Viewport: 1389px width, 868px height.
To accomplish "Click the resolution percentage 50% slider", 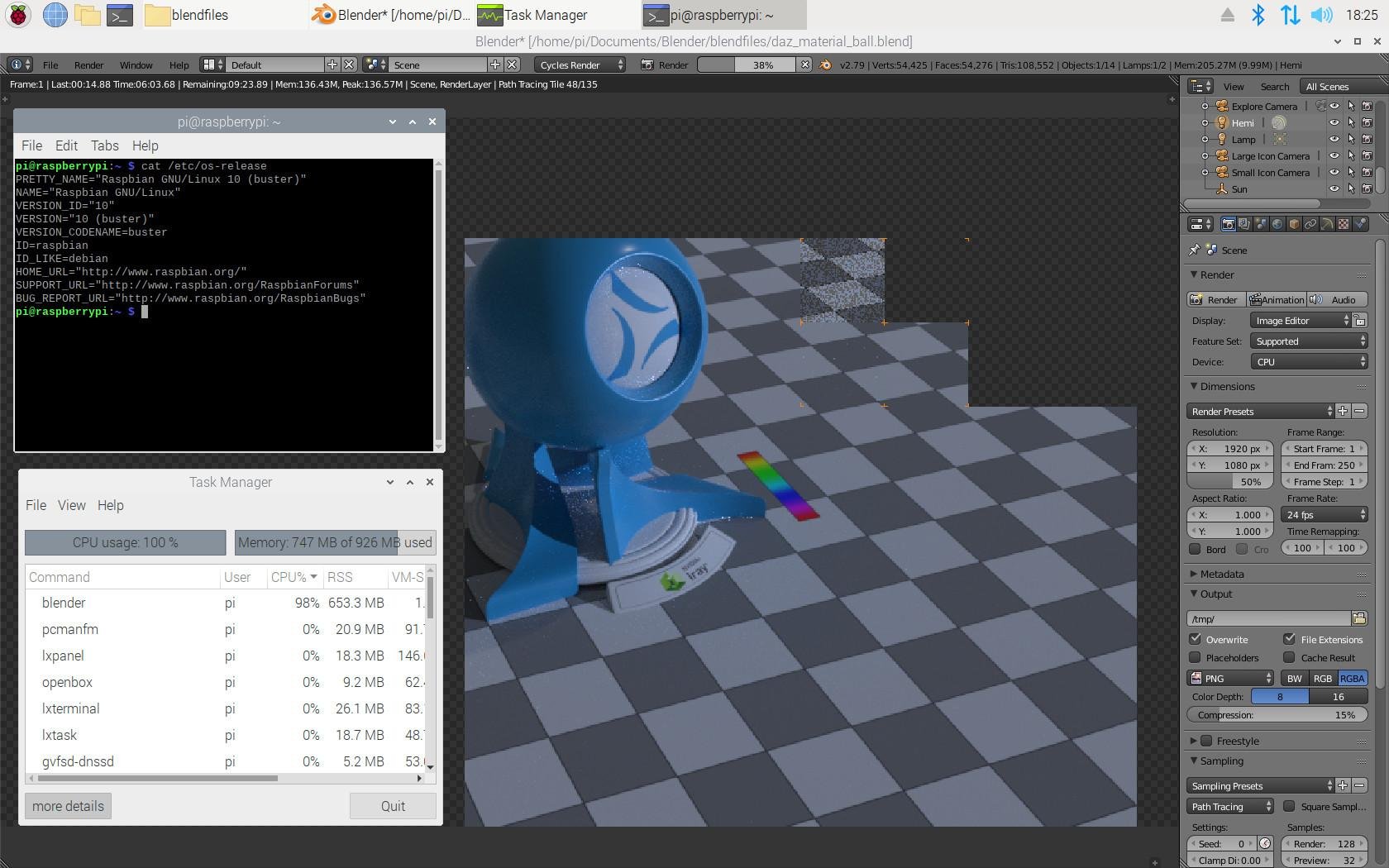I will pyautogui.click(x=1230, y=482).
